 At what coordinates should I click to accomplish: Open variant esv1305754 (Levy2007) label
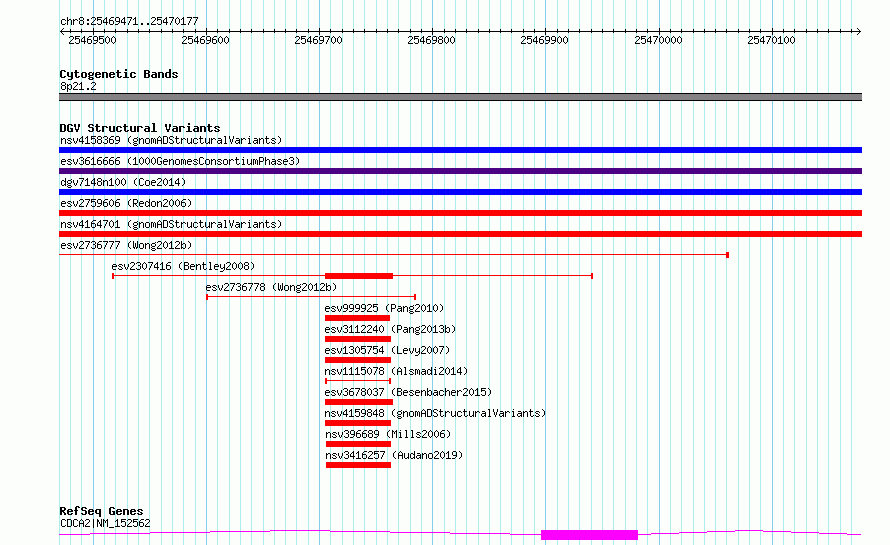tap(387, 350)
